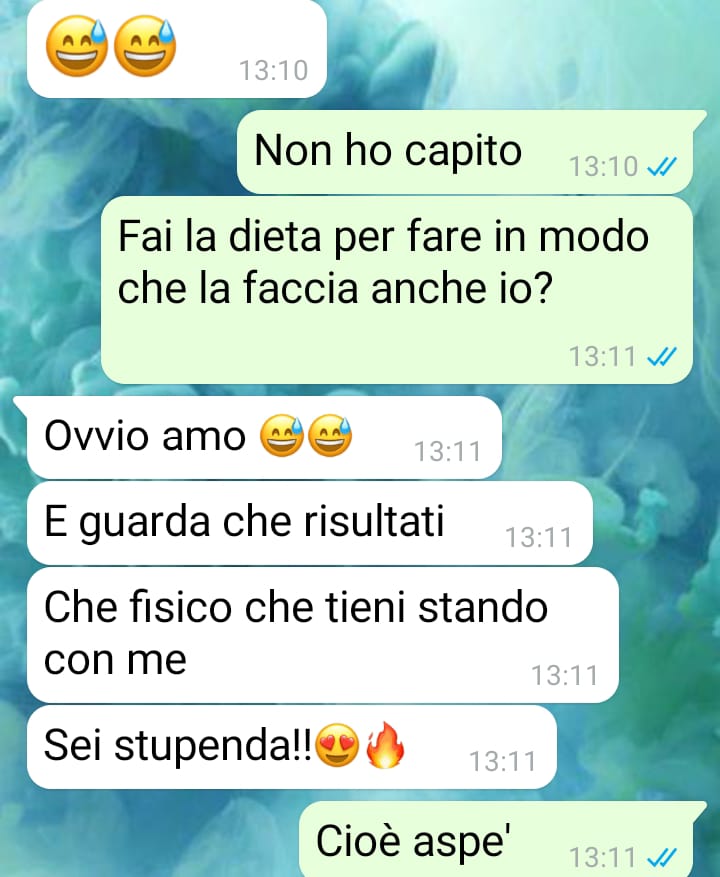Tap the grinning sweat emojis after 'Ovvio amo'
The width and height of the screenshot is (720, 877).
[x=306, y=436]
